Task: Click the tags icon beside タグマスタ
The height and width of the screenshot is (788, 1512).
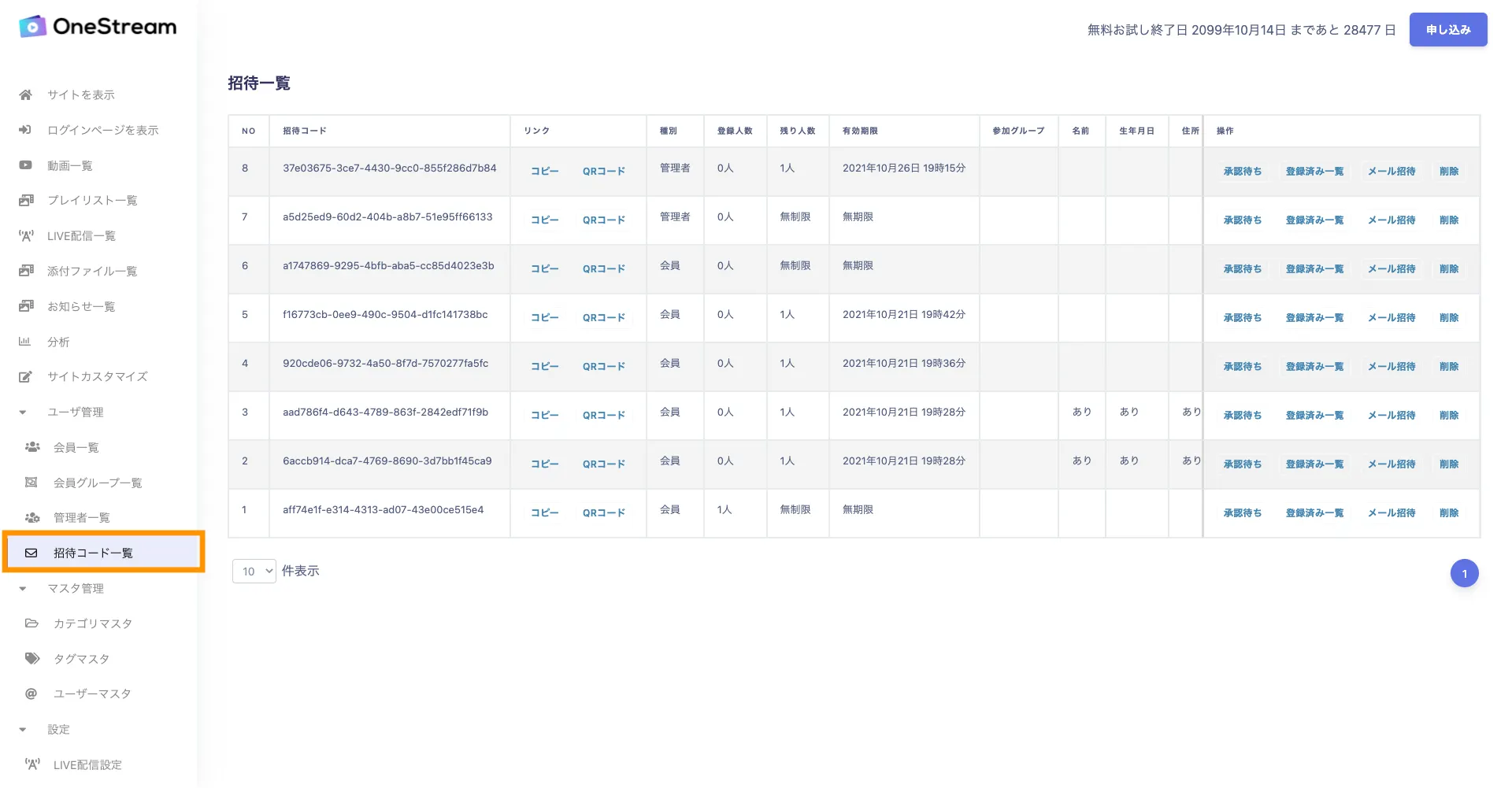Action: tap(32, 658)
